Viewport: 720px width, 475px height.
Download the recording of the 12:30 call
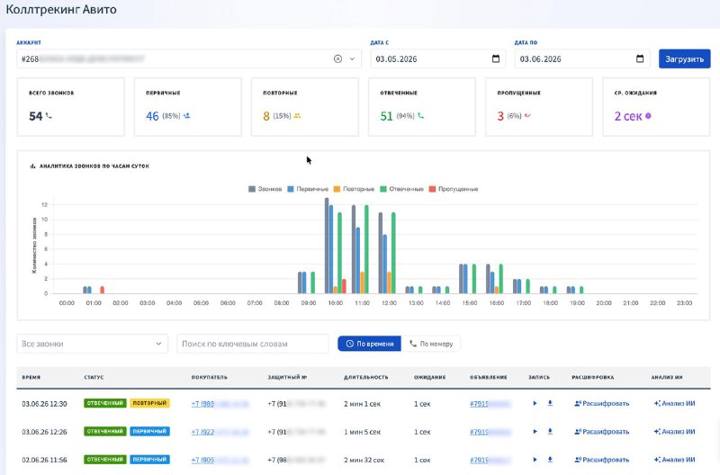(x=550, y=403)
